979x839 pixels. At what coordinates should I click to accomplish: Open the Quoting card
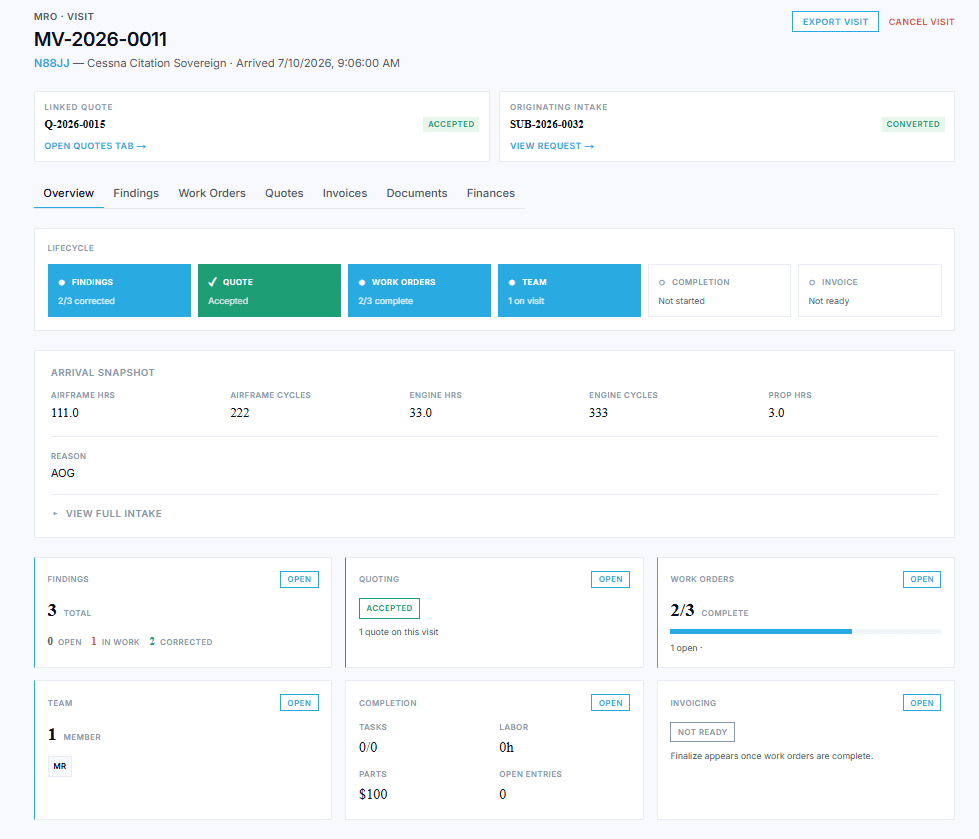click(611, 579)
